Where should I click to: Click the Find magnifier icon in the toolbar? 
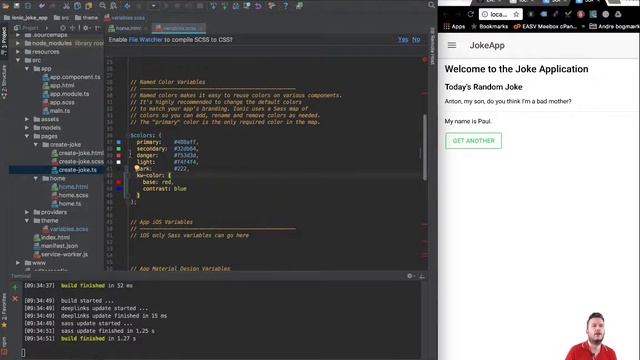point(102,6)
